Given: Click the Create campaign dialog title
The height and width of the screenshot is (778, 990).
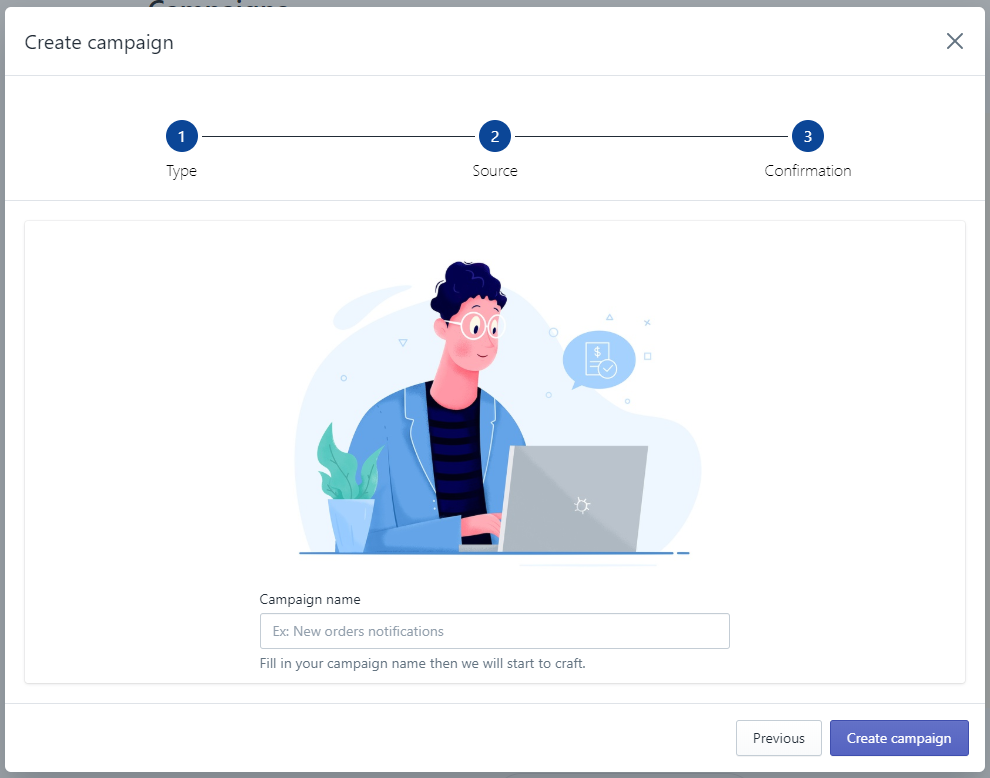Looking at the screenshot, I should point(99,42).
